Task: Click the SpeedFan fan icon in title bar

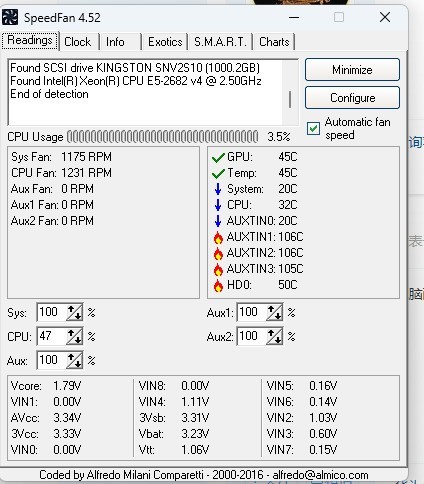Action: (x=10, y=17)
